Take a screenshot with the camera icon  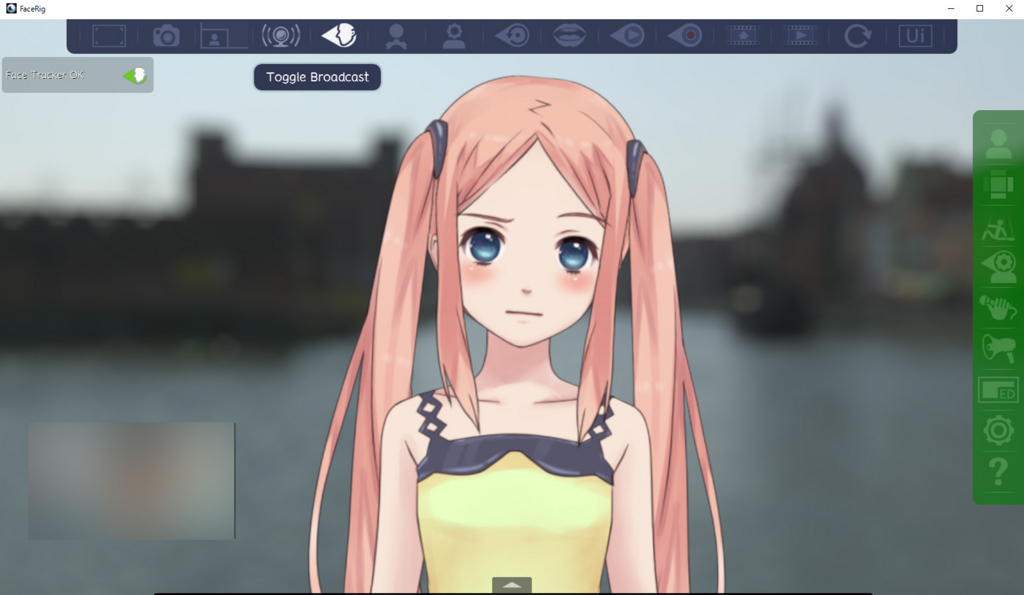[166, 36]
